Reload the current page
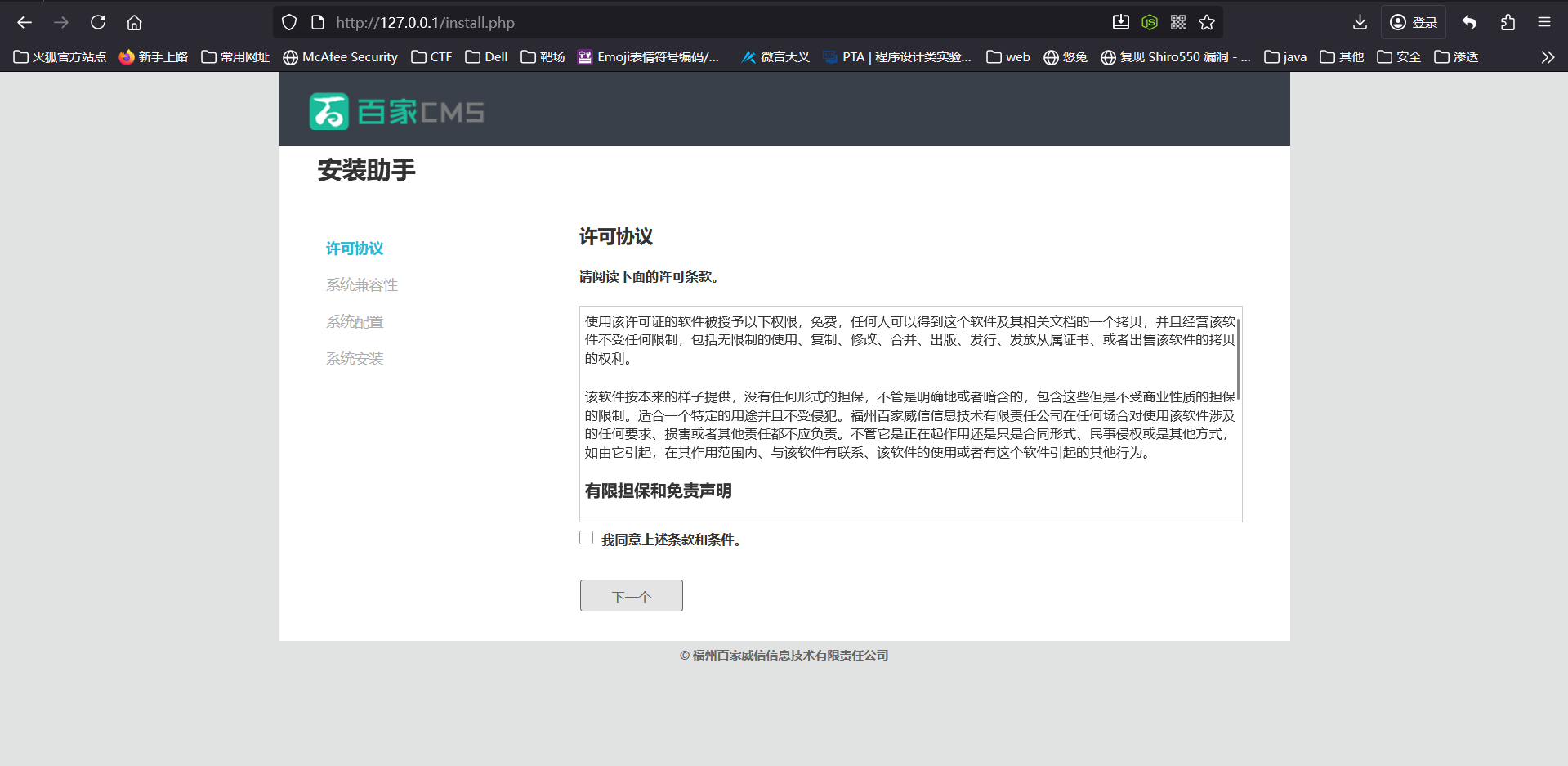The height and width of the screenshot is (766, 1568). [98, 22]
